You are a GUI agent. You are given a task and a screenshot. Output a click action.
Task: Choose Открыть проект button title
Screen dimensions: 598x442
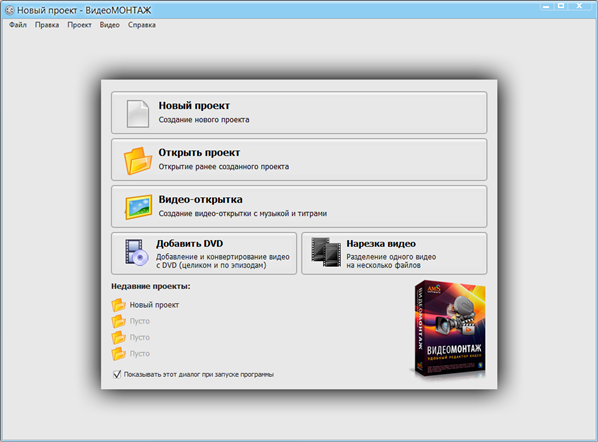[x=199, y=153]
